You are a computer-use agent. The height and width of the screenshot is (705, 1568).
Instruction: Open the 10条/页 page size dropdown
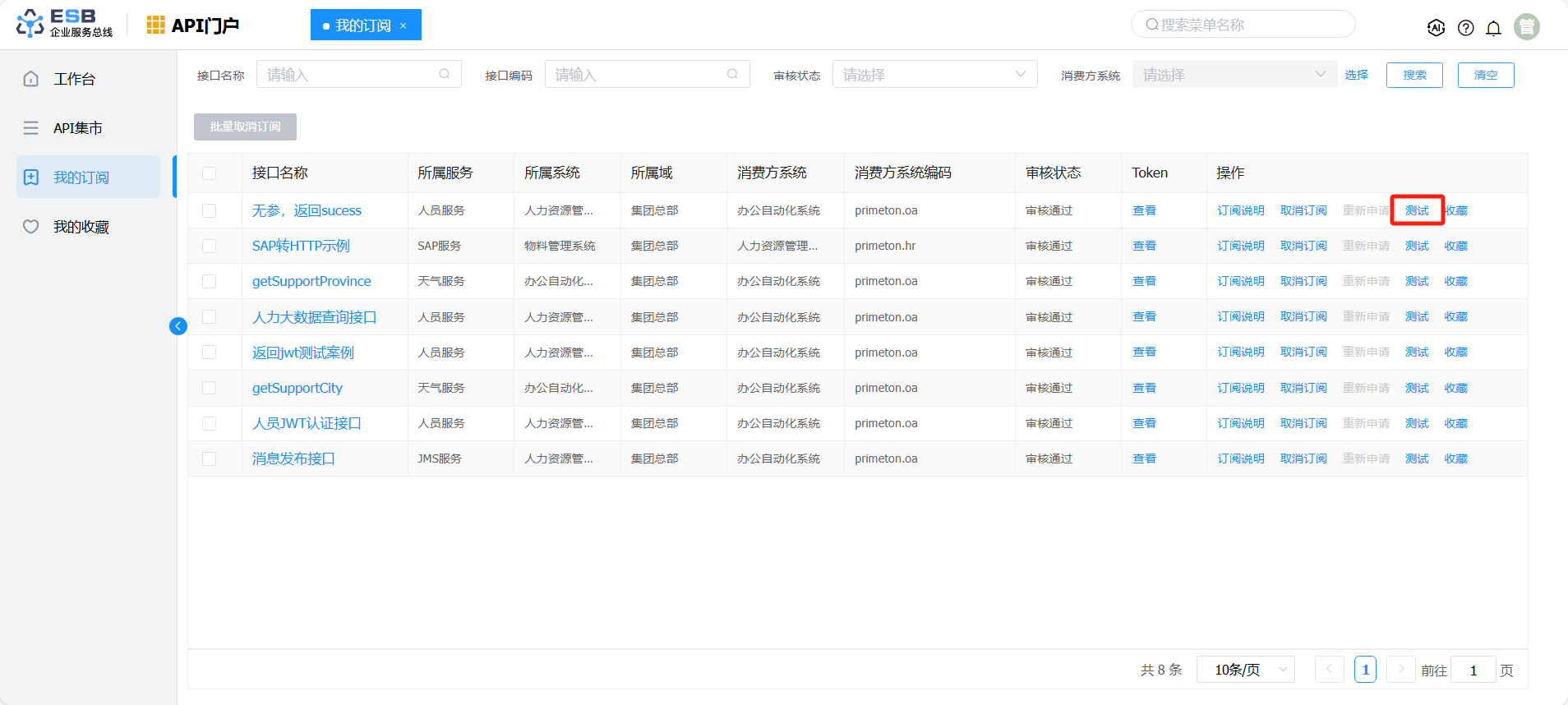[1245, 670]
